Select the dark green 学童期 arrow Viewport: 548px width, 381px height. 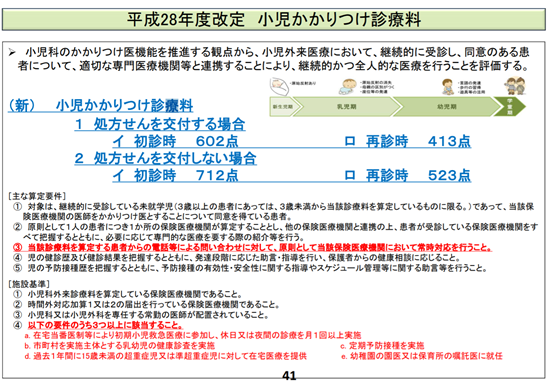(510, 107)
